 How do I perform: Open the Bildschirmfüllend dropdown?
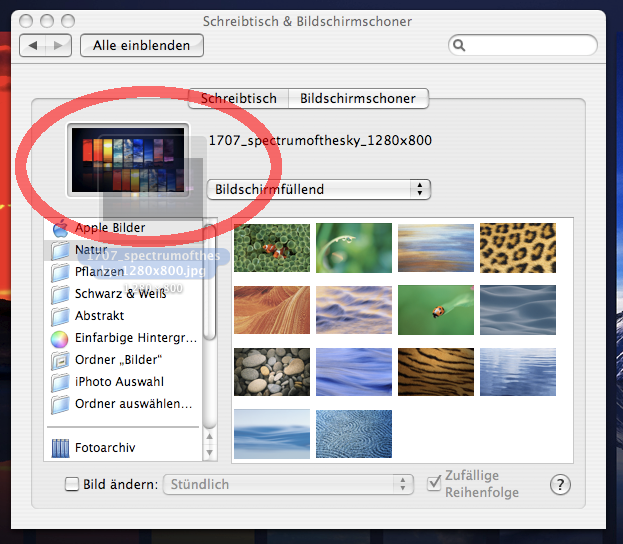point(318,189)
